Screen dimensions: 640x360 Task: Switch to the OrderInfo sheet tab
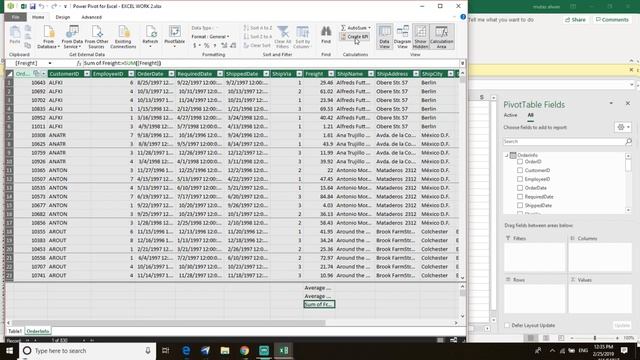(38, 331)
